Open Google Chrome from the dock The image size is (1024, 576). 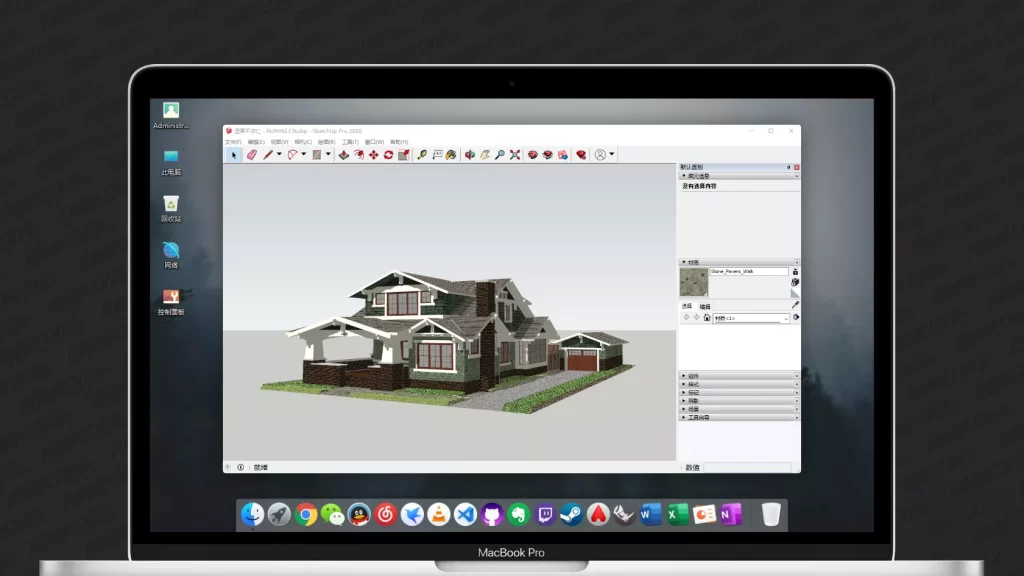click(x=306, y=515)
